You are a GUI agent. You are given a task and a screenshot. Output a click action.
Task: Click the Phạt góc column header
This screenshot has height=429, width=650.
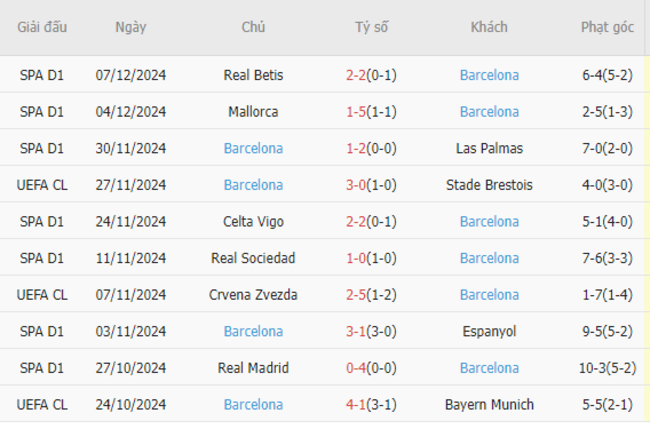tap(607, 27)
